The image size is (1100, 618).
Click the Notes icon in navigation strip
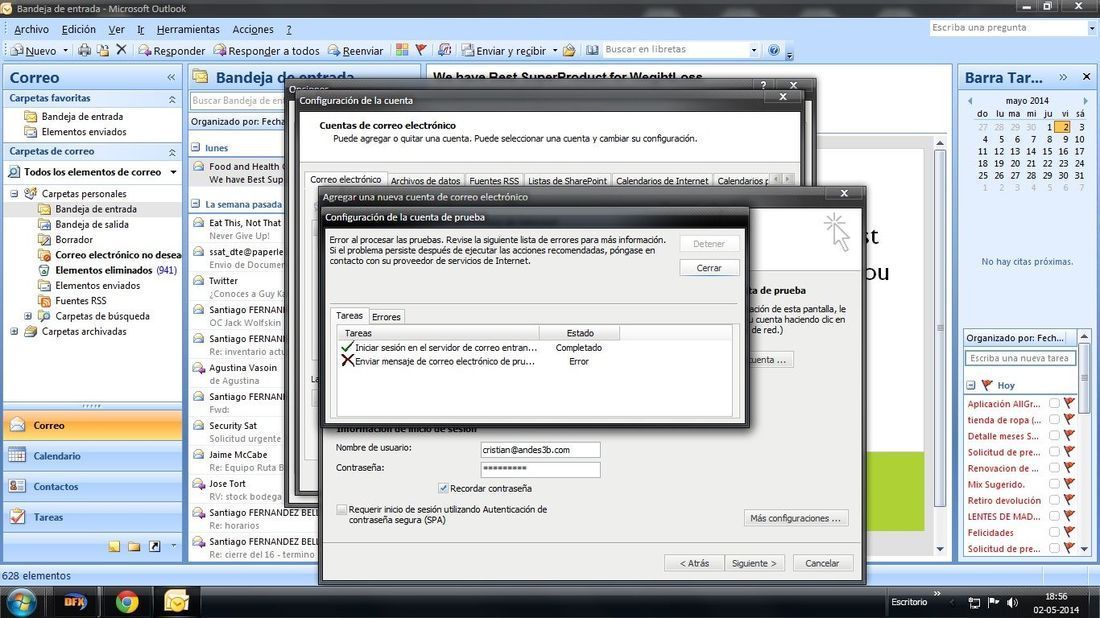coord(114,546)
